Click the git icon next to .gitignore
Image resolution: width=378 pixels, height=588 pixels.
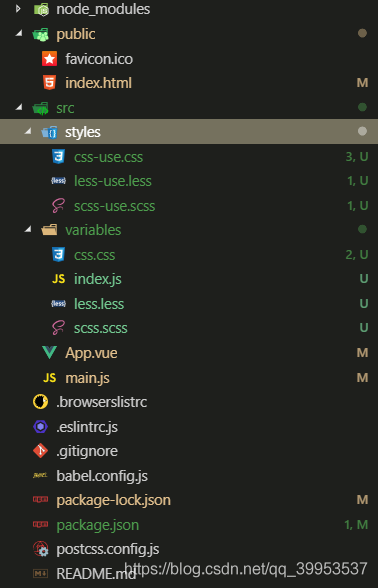pyautogui.click(x=40, y=451)
